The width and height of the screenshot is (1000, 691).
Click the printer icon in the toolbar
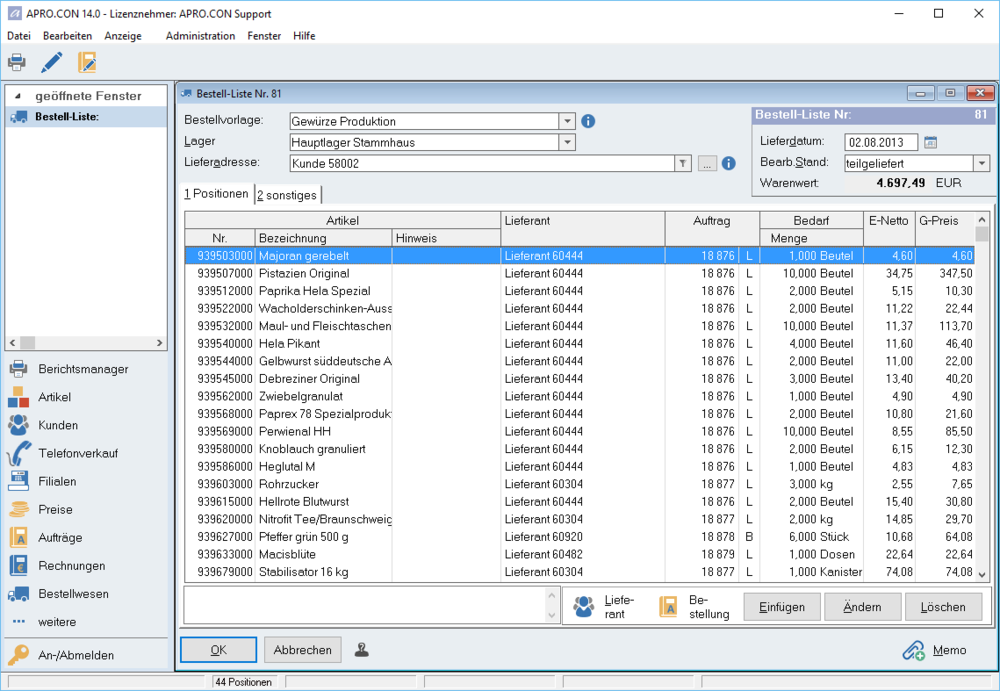click(x=17, y=63)
